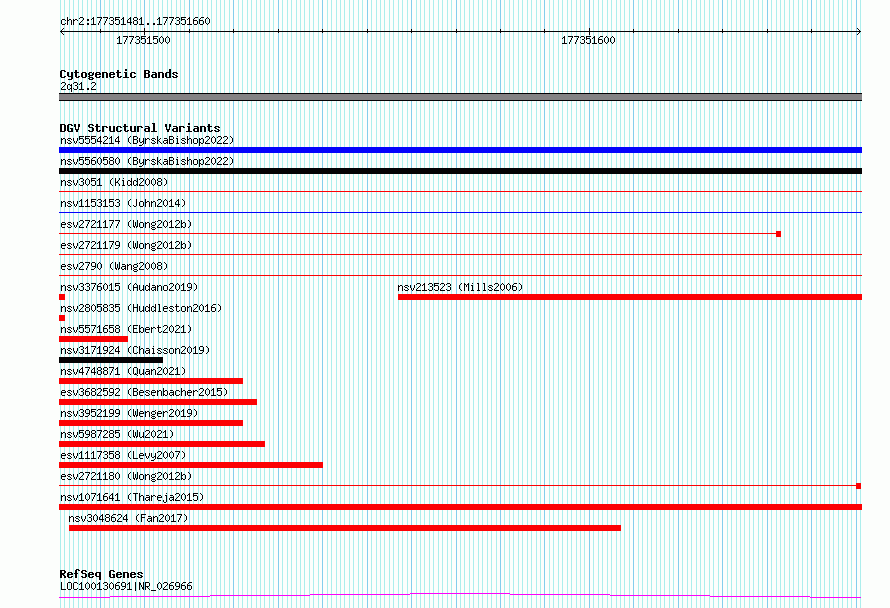Click the nsv5987285 (Wu2021) label
Screen dimensions: 890x608
pos(117,434)
